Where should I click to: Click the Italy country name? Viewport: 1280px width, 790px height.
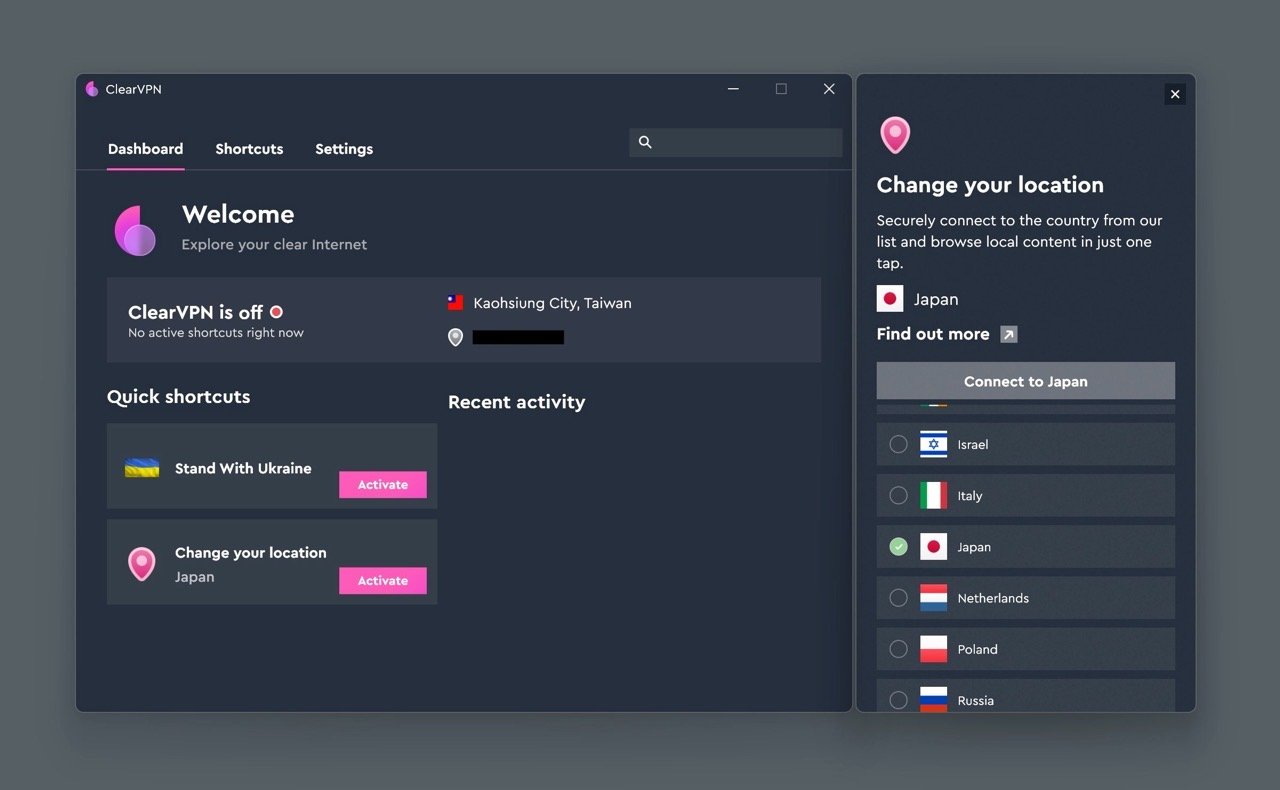970,495
